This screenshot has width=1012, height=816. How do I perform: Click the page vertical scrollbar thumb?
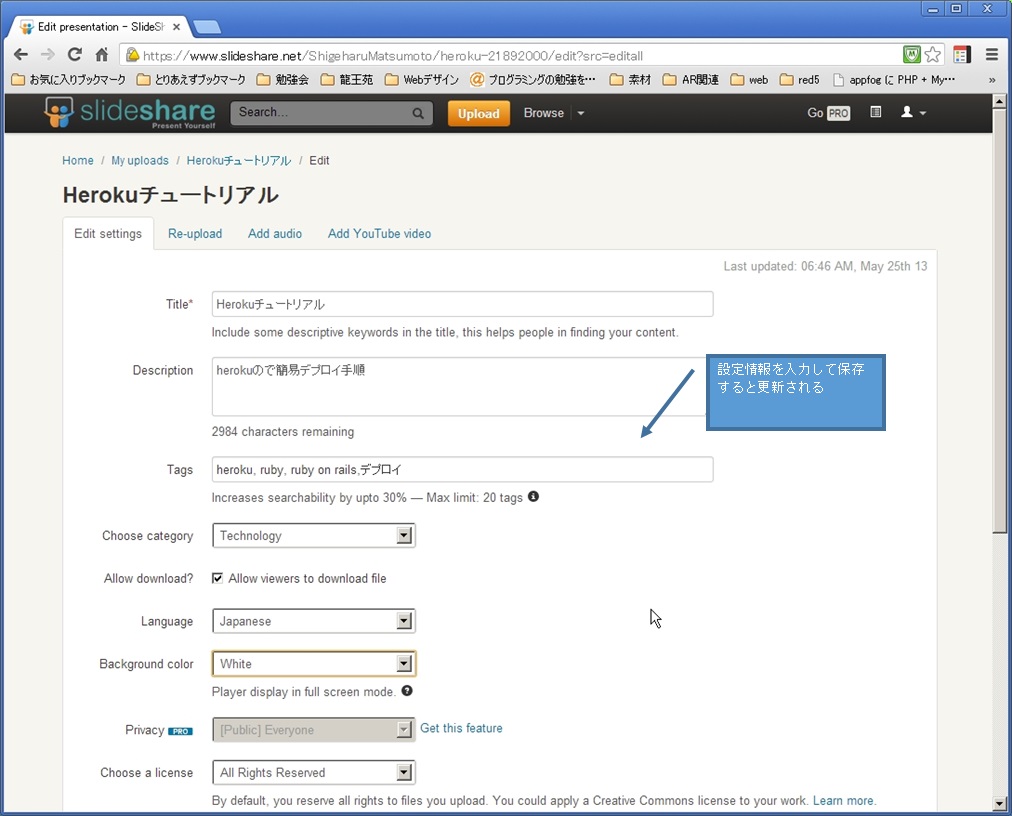click(x=999, y=320)
